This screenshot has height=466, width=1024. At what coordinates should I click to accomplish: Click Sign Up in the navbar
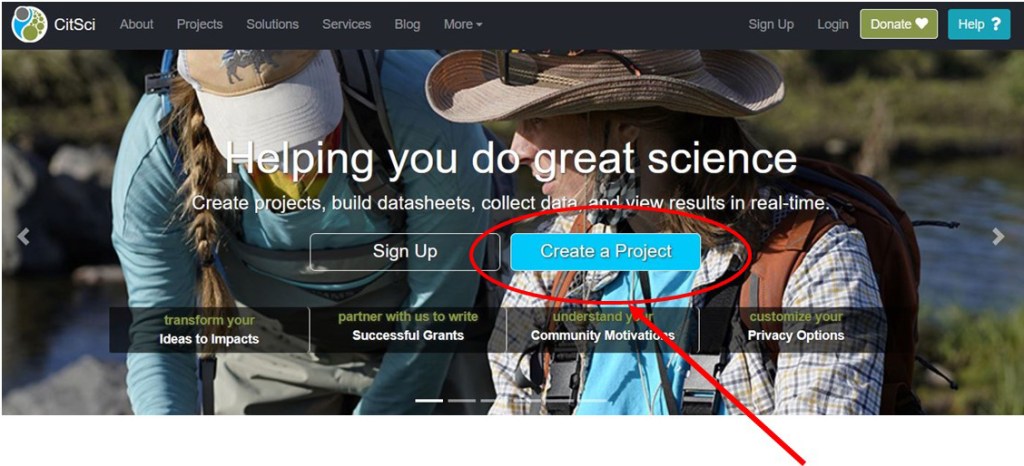(x=771, y=24)
